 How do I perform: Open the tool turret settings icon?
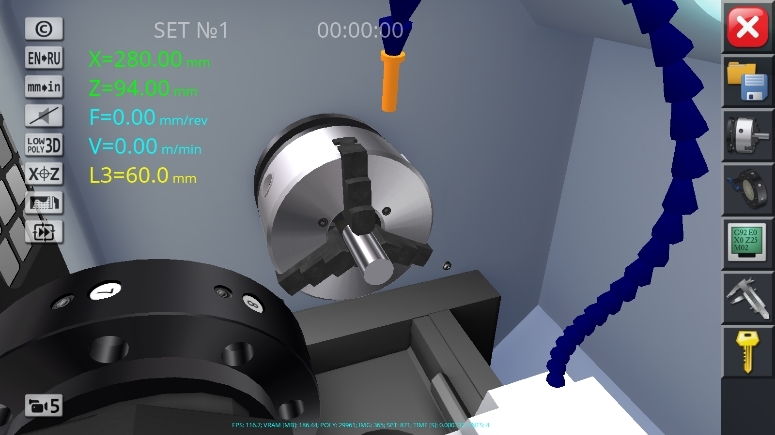(747, 190)
